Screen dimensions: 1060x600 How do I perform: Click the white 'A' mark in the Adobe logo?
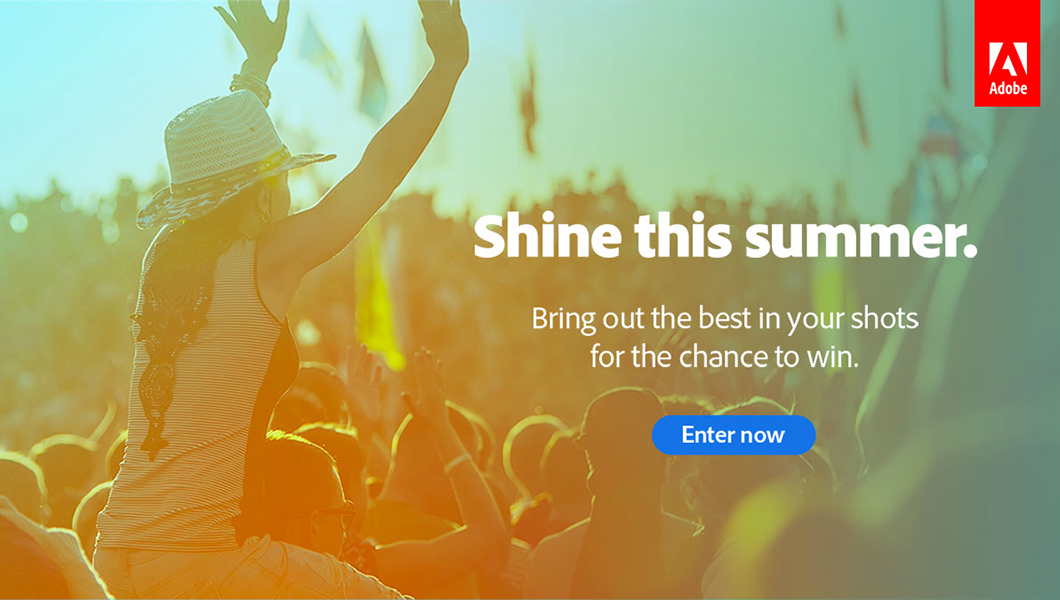[1008, 59]
